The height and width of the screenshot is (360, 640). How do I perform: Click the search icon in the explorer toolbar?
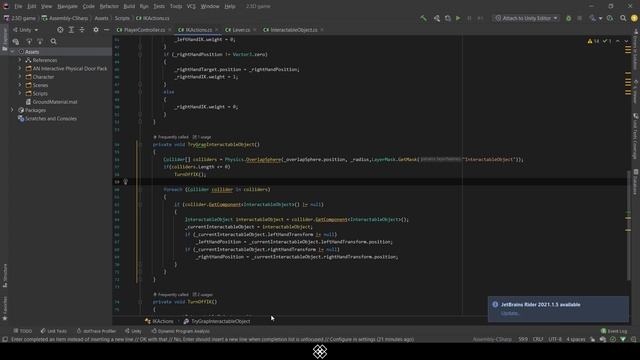click(53, 41)
